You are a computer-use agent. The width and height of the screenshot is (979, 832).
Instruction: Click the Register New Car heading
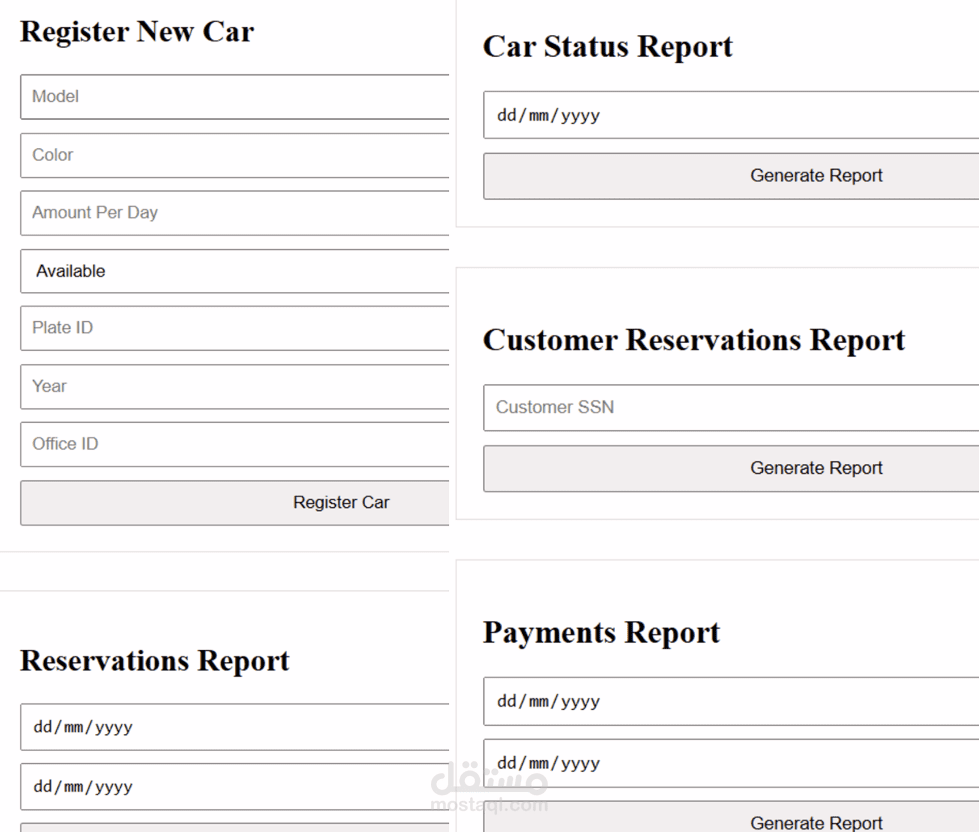coord(136,32)
